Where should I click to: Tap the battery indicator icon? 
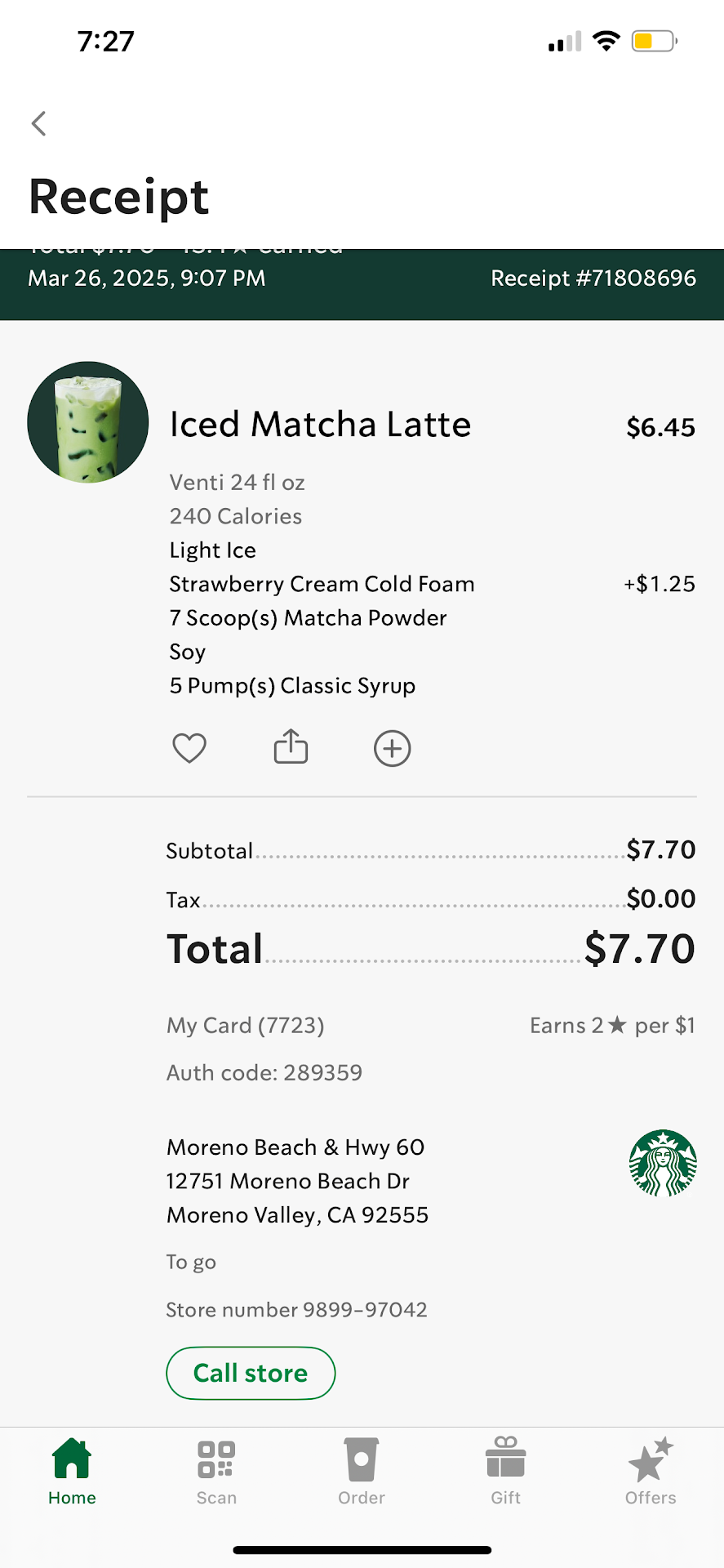click(x=654, y=41)
